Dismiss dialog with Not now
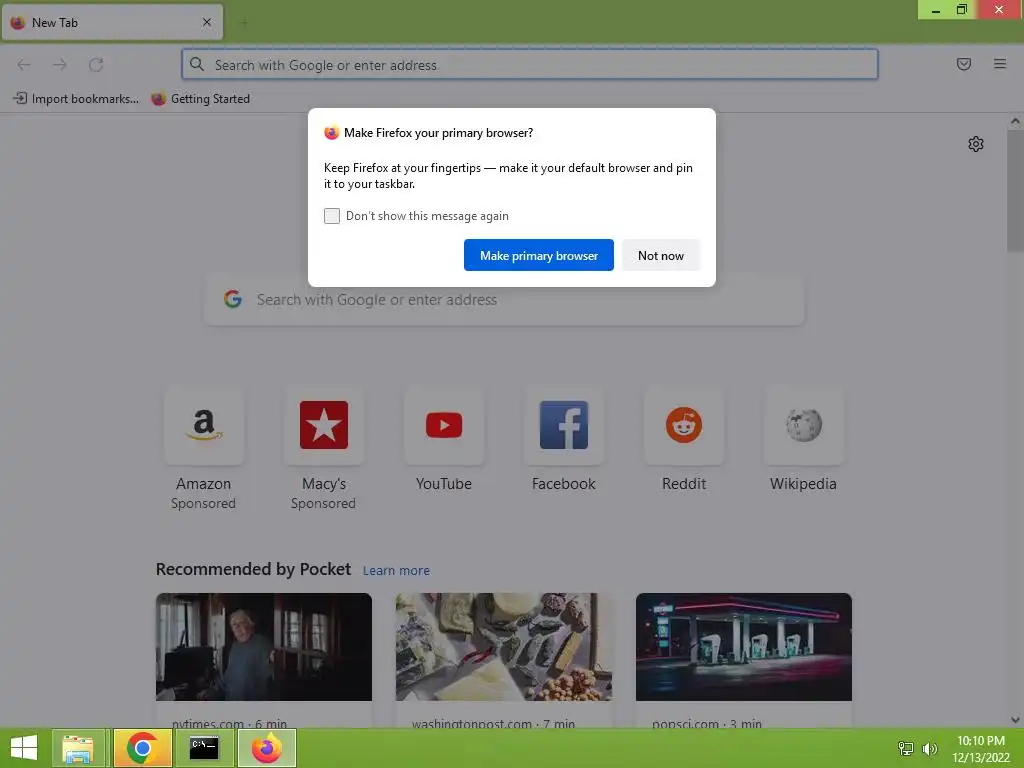The height and width of the screenshot is (768, 1024). pyautogui.click(x=661, y=255)
